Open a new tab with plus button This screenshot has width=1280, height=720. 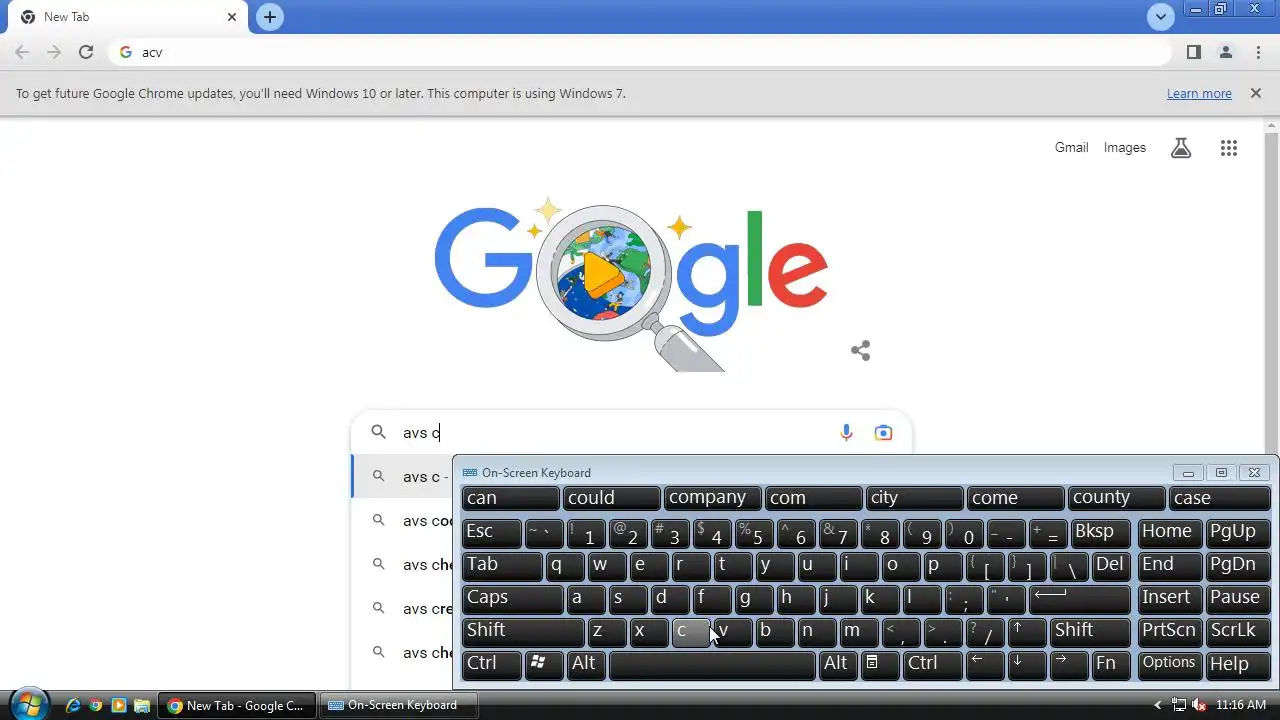coord(269,17)
